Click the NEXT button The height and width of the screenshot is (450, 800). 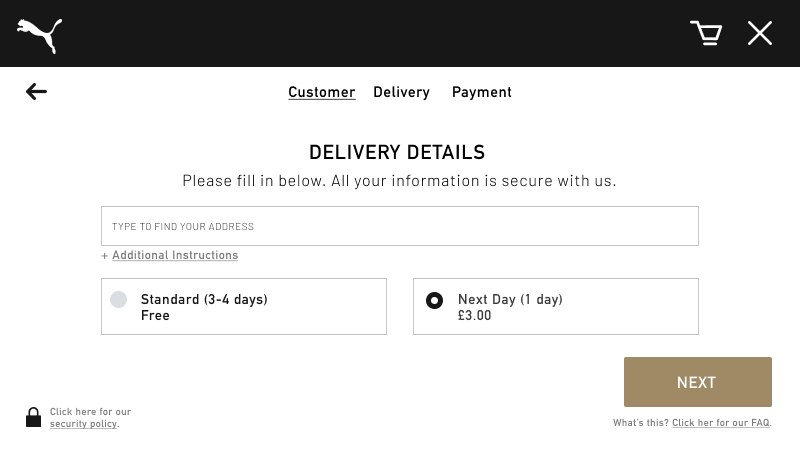(x=697, y=382)
